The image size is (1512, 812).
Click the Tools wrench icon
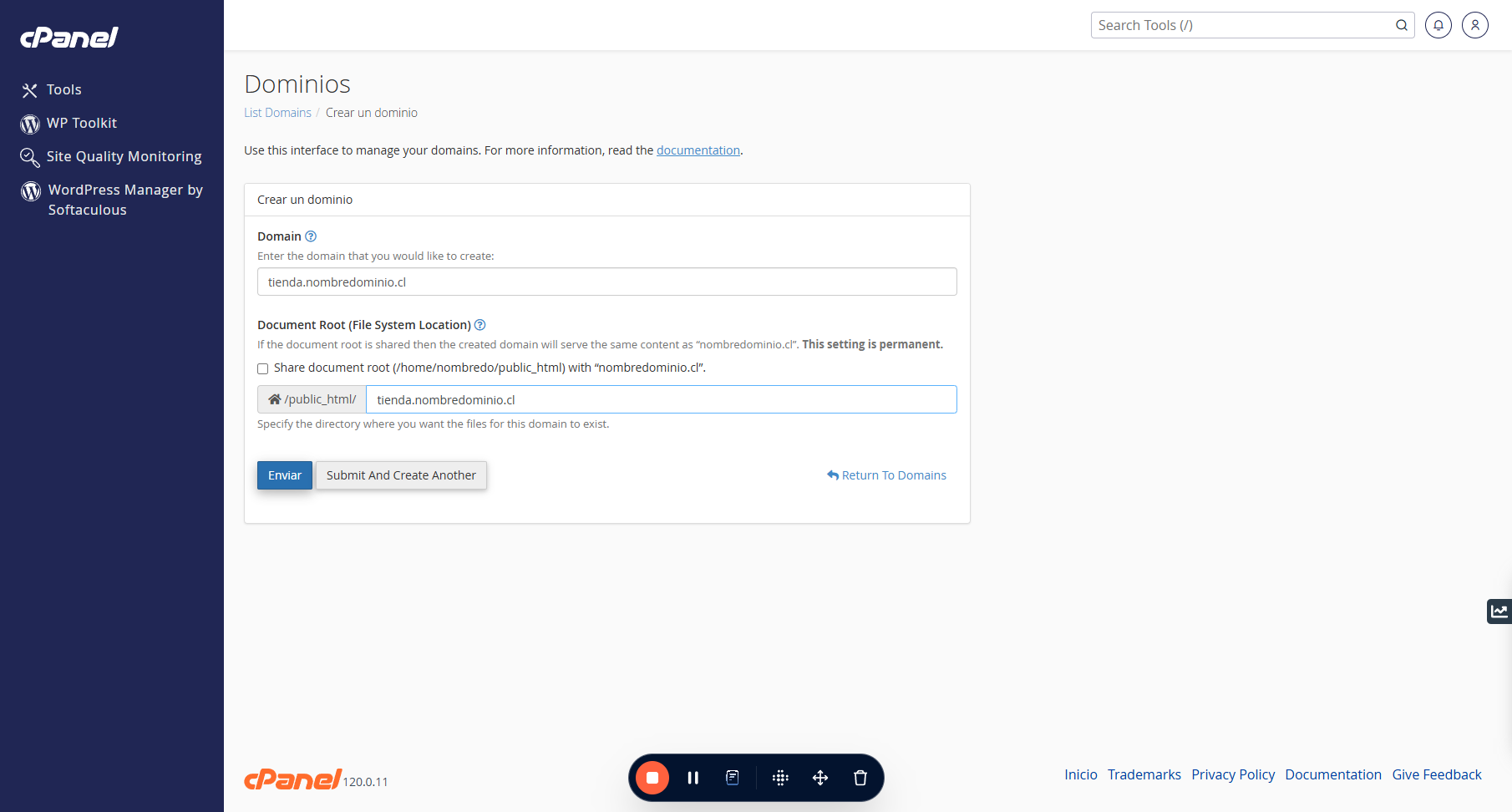(x=30, y=90)
